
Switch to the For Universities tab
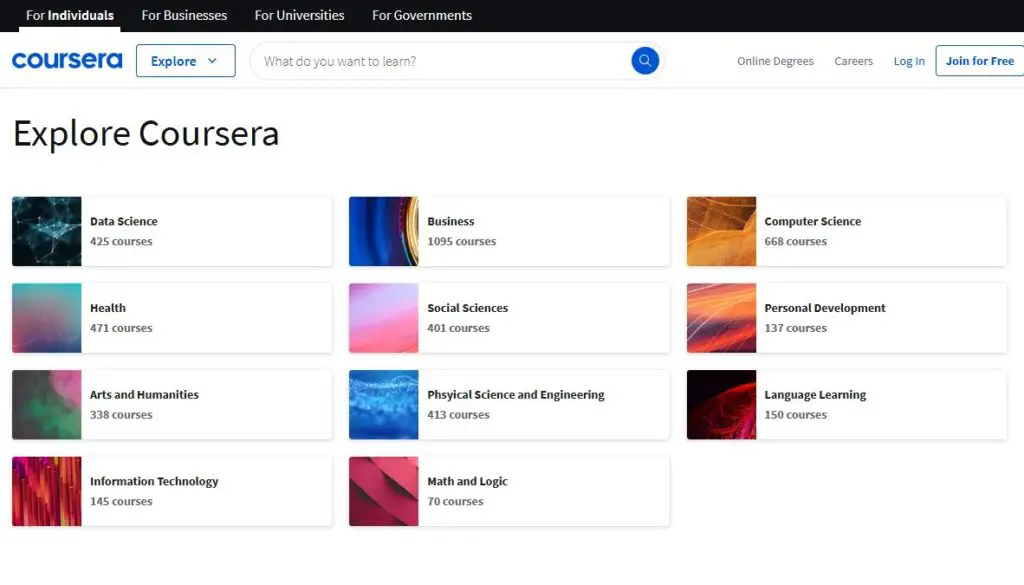pyautogui.click(x=299, y=15)
